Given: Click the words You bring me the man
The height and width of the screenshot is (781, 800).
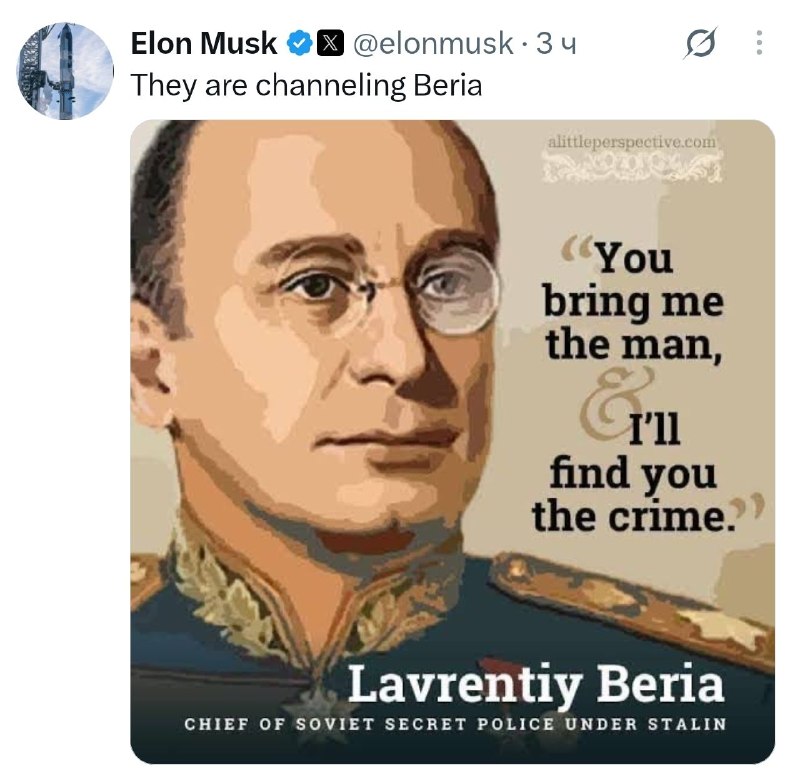Looking at the screenshot, I should 634,301.
